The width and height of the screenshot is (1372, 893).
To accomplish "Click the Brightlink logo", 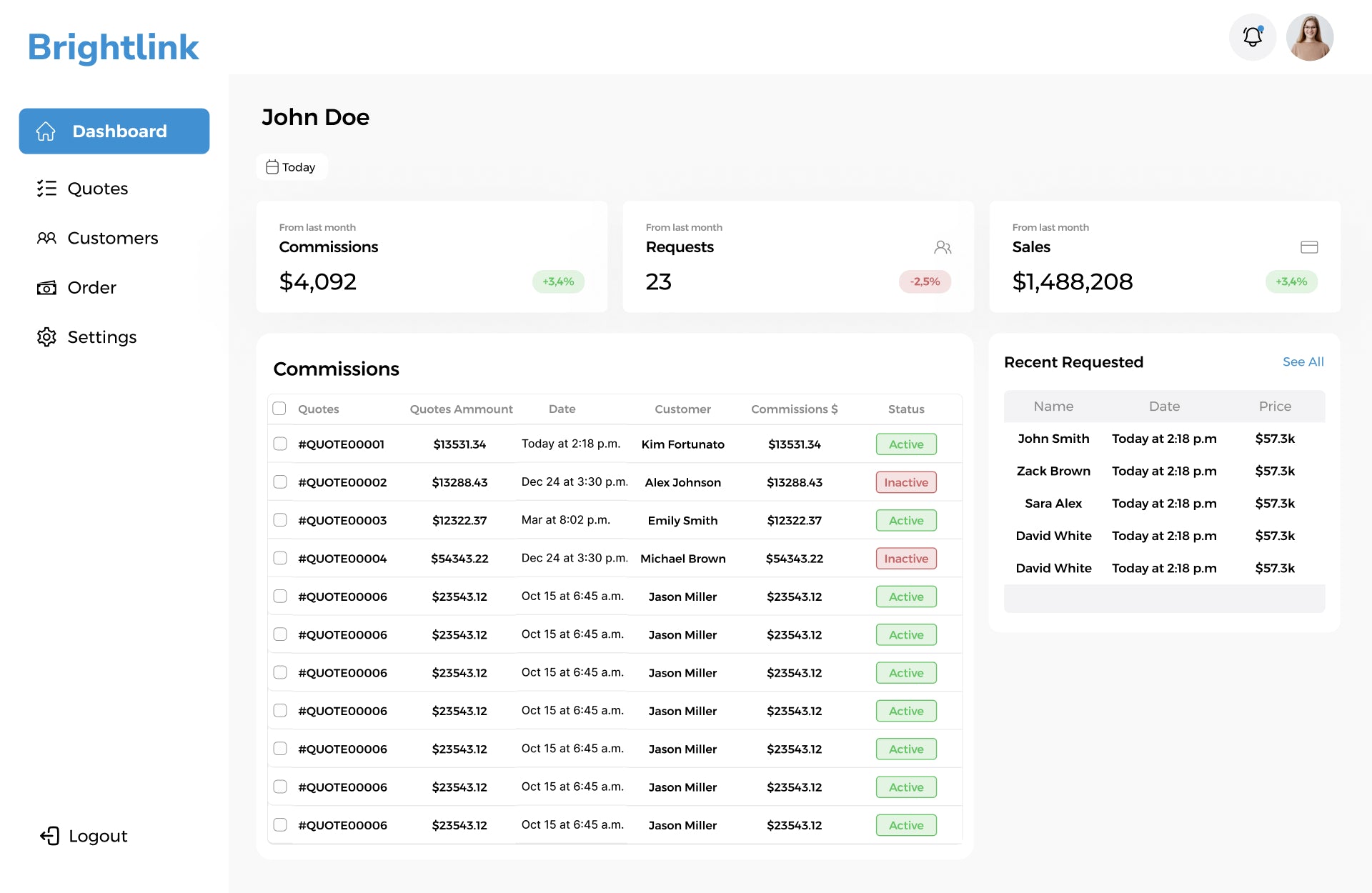I will coord(113,47).
